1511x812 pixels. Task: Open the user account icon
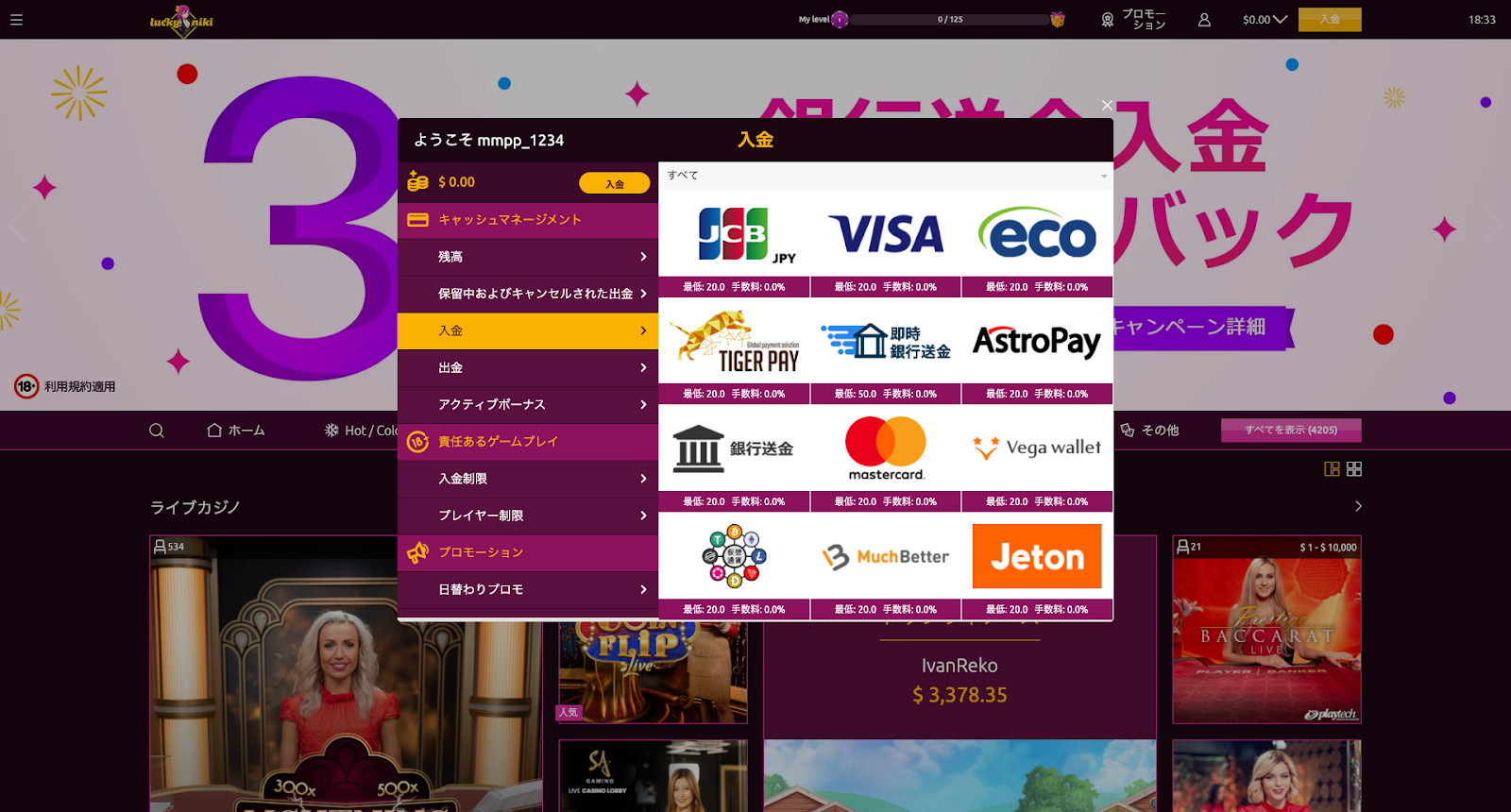coord(1204,20)
